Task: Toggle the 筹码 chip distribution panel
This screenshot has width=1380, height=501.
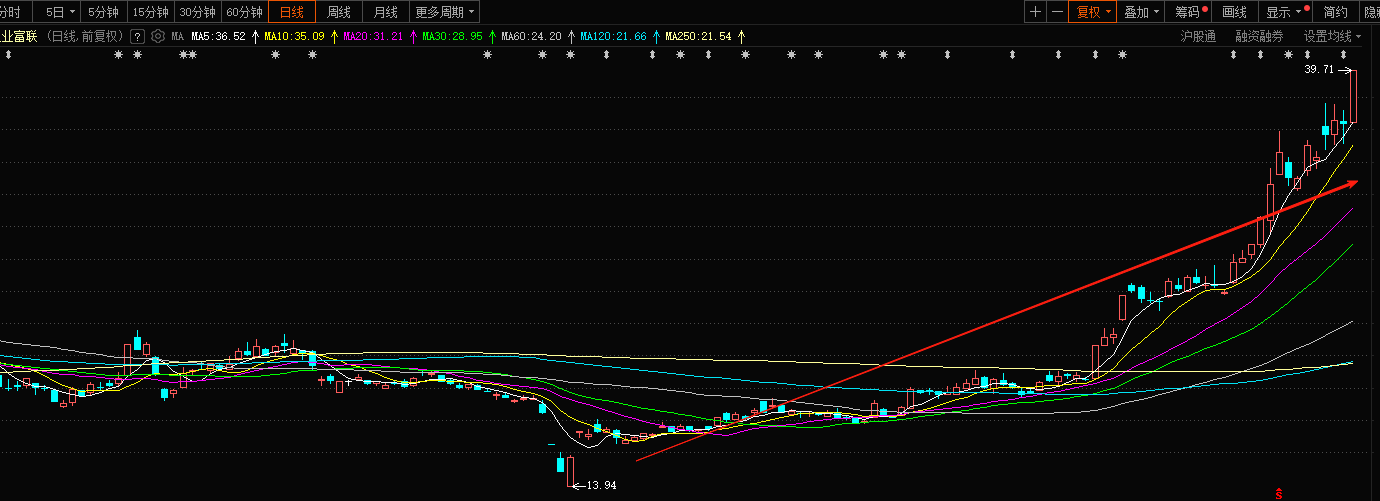Action: (1187, 12)
